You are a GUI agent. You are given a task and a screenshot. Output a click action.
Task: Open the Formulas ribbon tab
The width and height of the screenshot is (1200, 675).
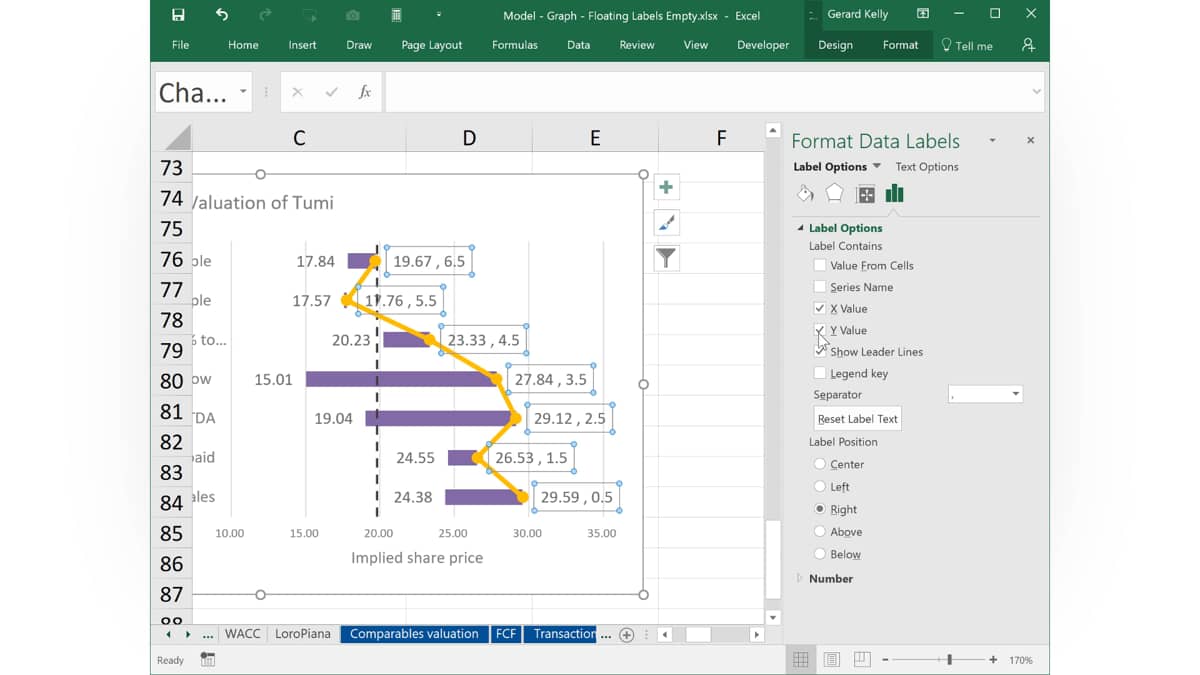pos(515,45)
